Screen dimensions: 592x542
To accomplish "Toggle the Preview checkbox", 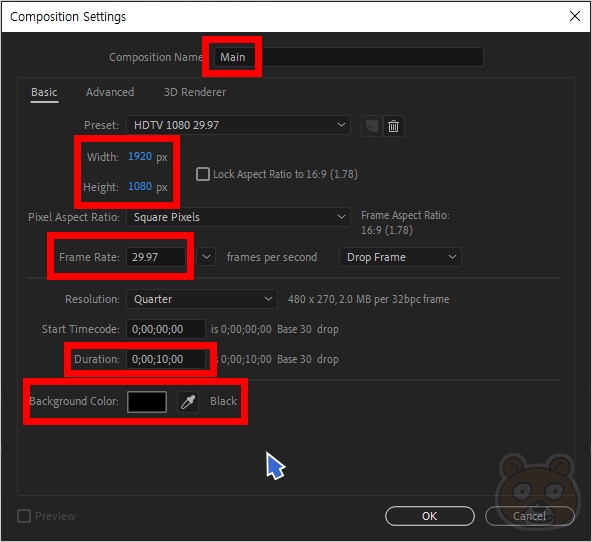I will (x=24, y=516).
